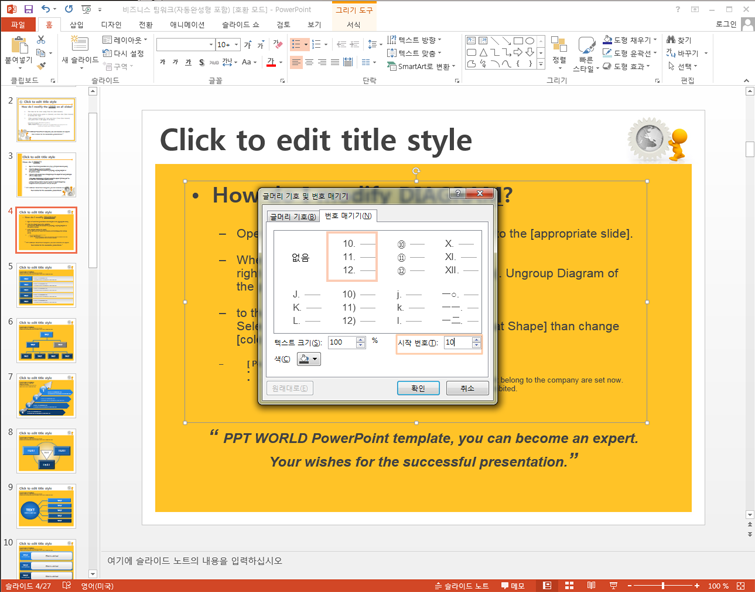Screen dimensions: 755x592
Task: Click the Format Painter brush icon
Action: point(41,66)
